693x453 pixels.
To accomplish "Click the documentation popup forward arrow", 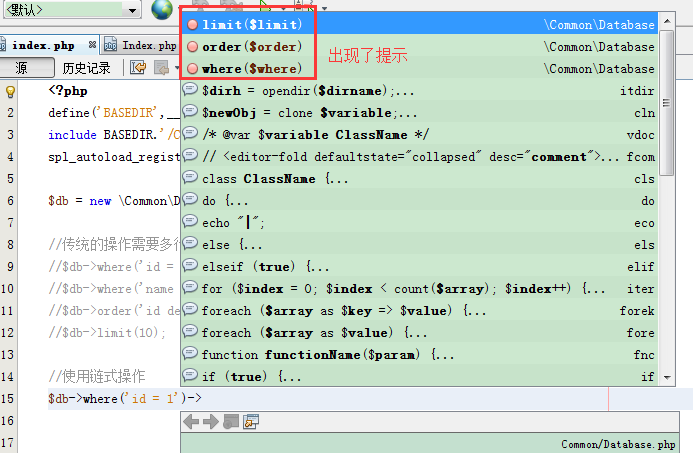I will (x=211, y=422).
